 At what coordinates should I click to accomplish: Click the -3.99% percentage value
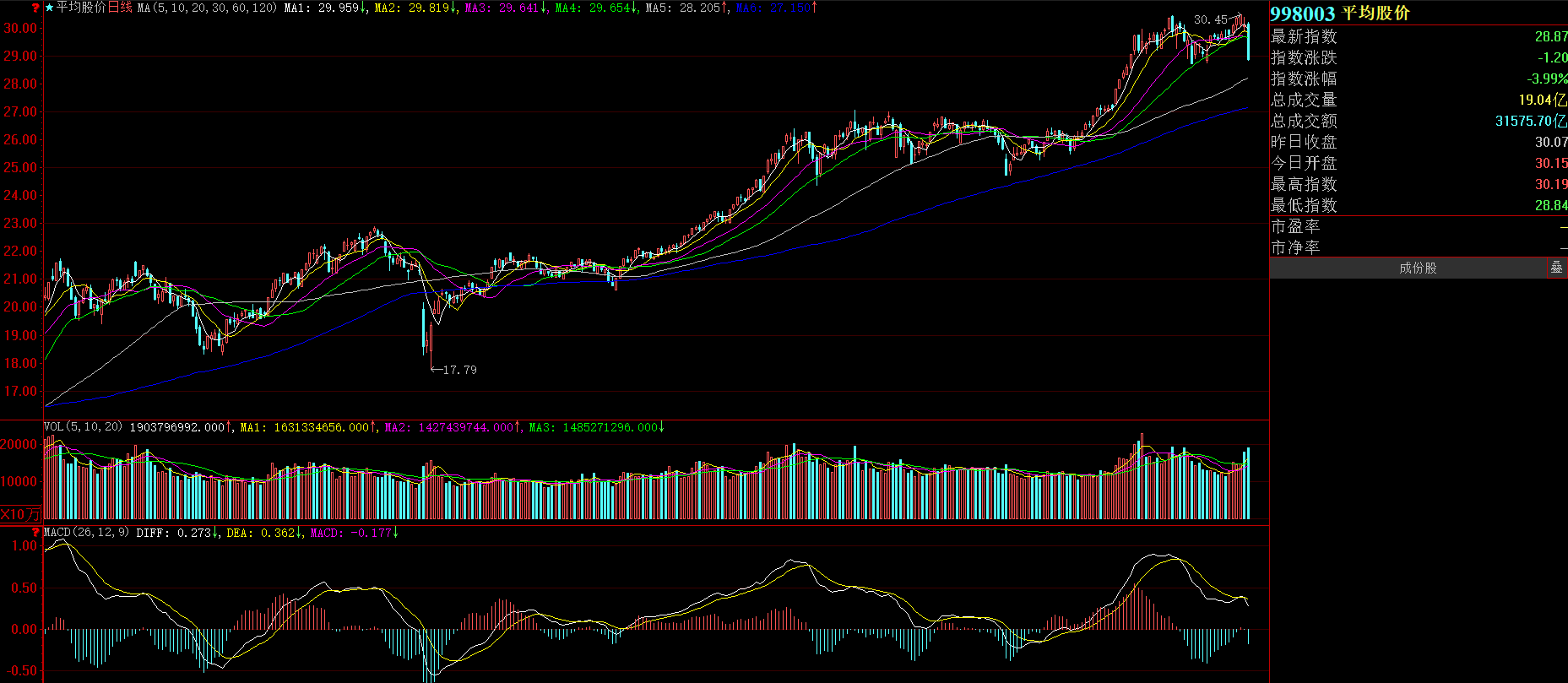1547,79
